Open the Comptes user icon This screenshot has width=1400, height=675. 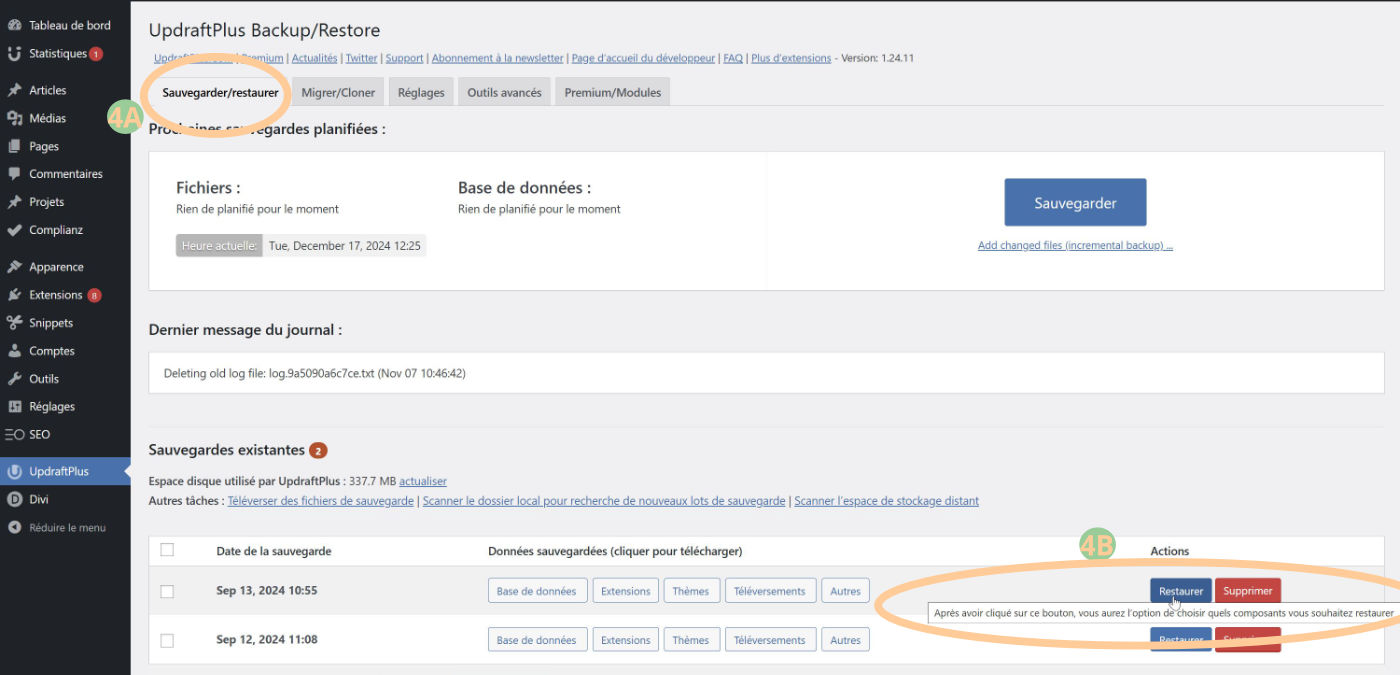tap(14, 351)
